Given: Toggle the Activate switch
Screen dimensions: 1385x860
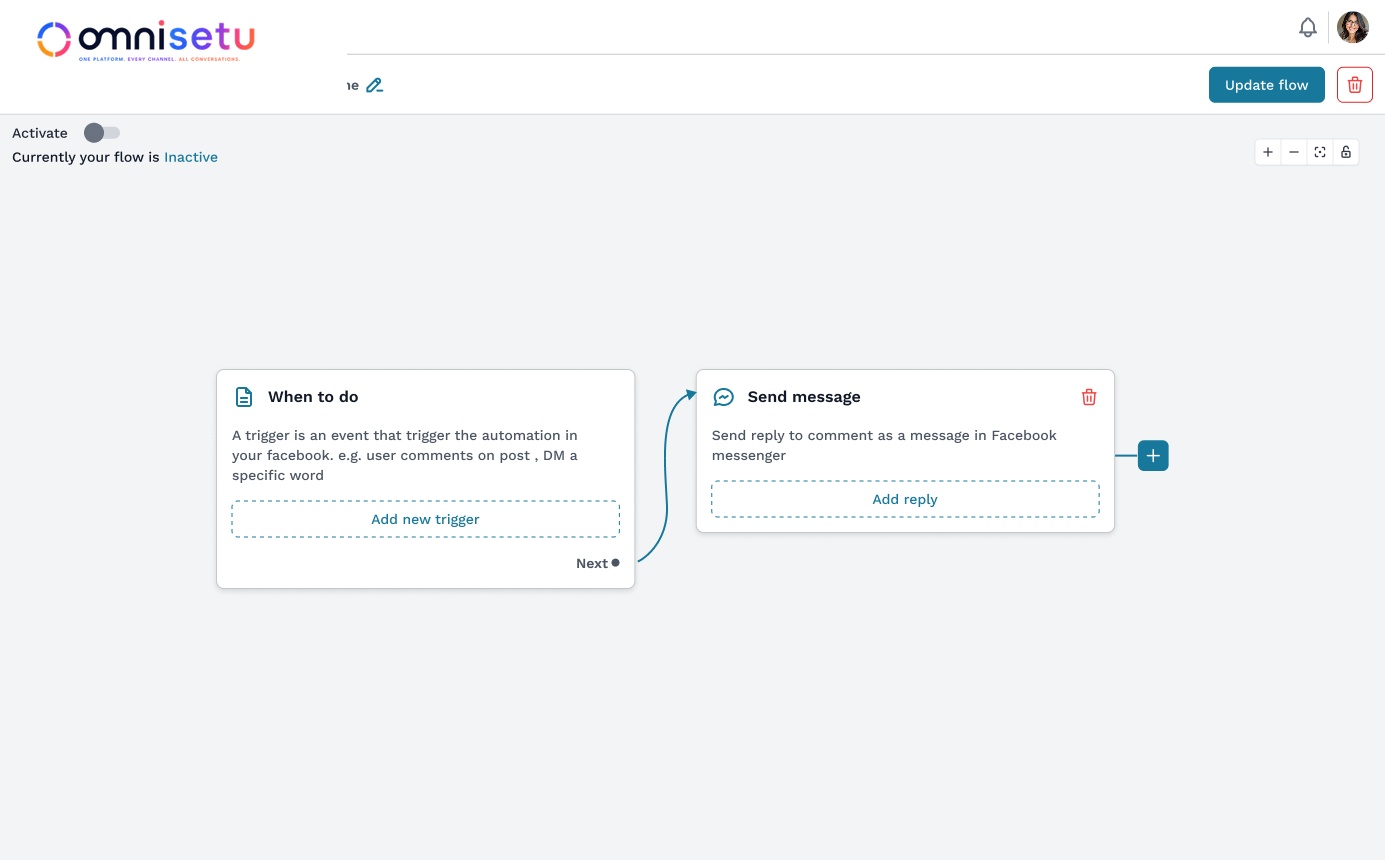Looking at the screenshot, I should pyautogui.click(x=102, y=133).
